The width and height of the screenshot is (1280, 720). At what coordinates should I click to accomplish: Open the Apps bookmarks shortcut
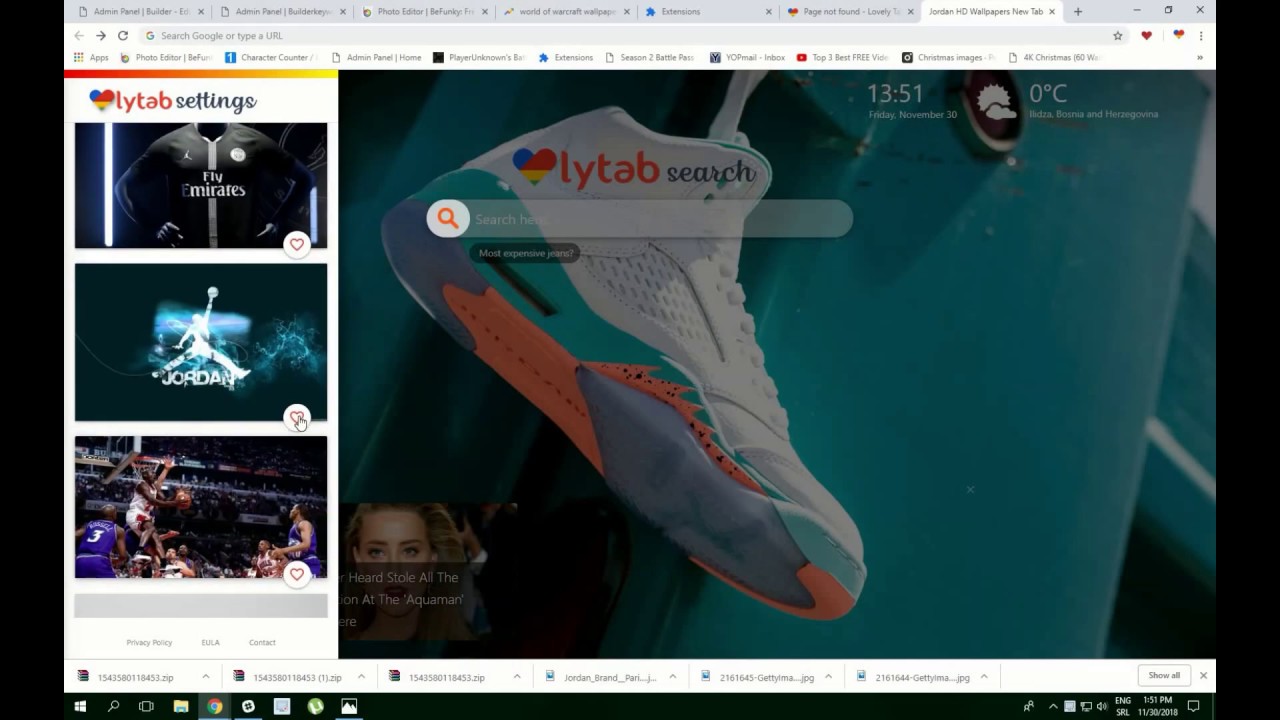(x=90, y=57)
